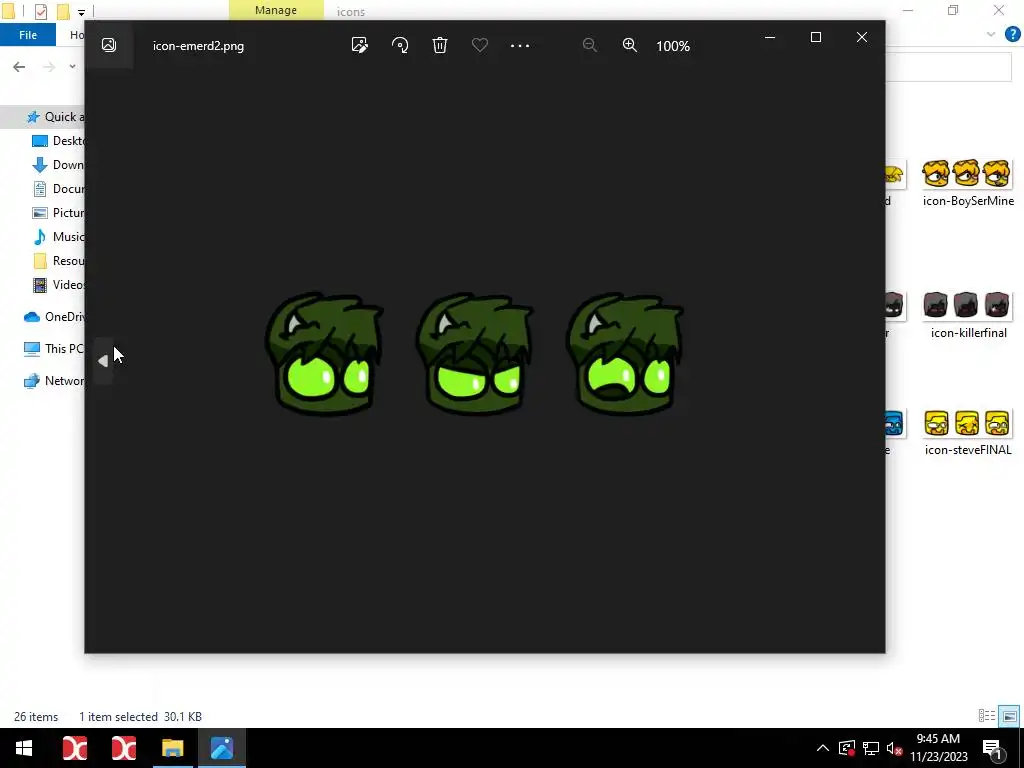
Task: Open Documents in the sidebar
Action: (x=58, y=189)
